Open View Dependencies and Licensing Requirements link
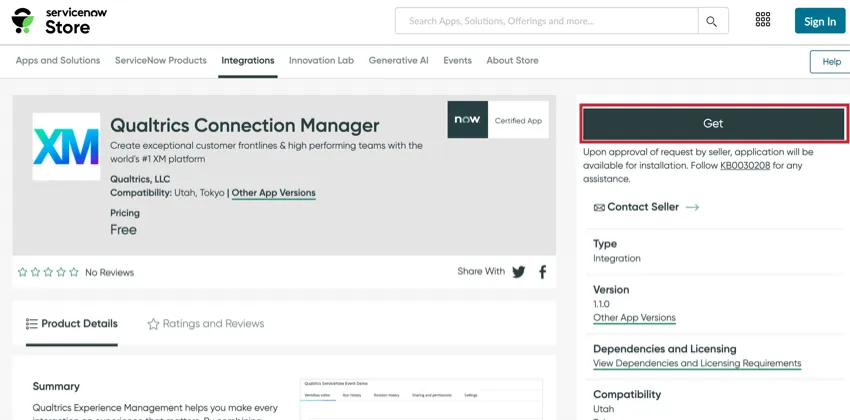The image size is (850, 420). pyautogui.click(x=697, y=363)
